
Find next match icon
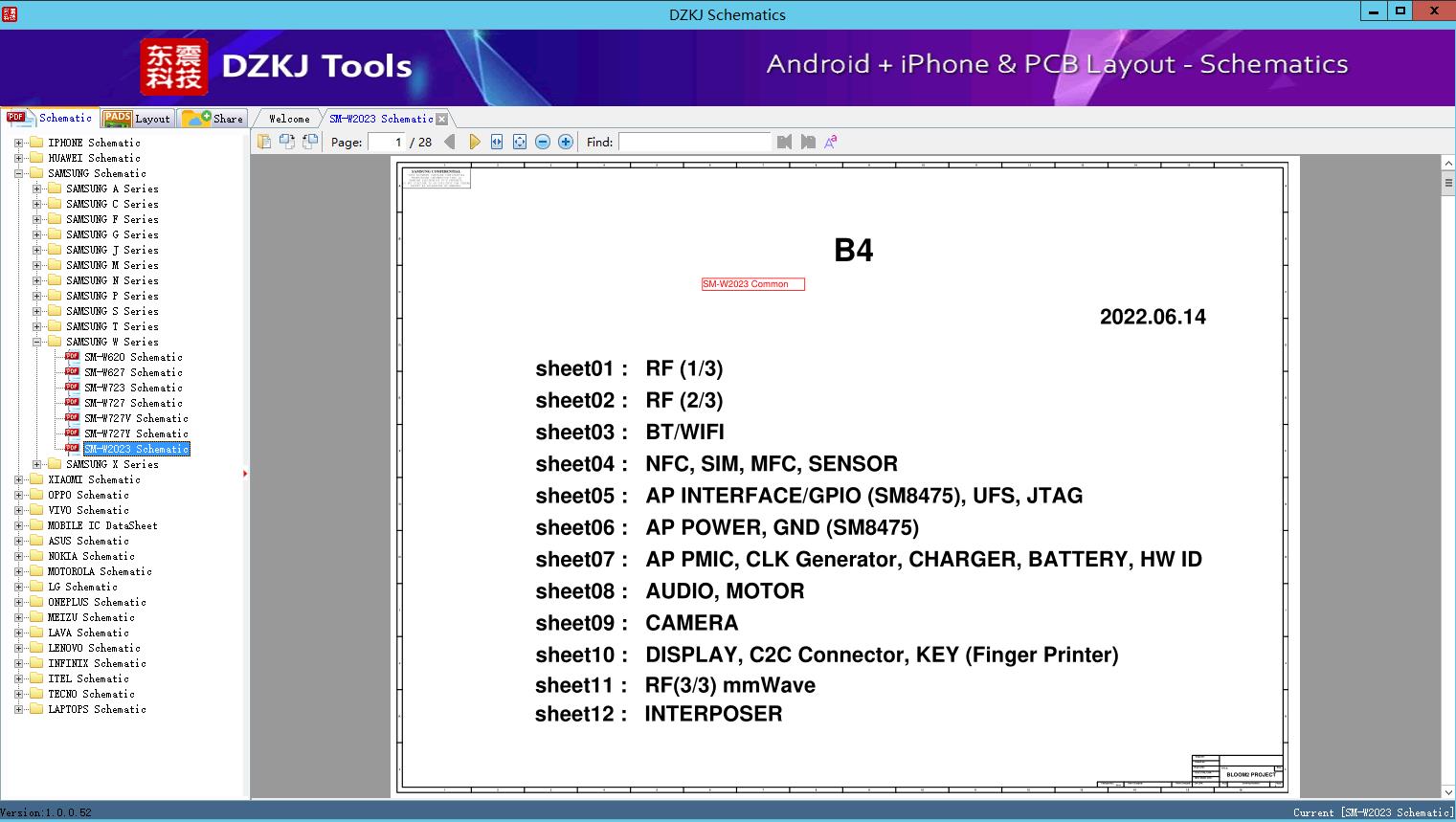click(x=808, y=142)
